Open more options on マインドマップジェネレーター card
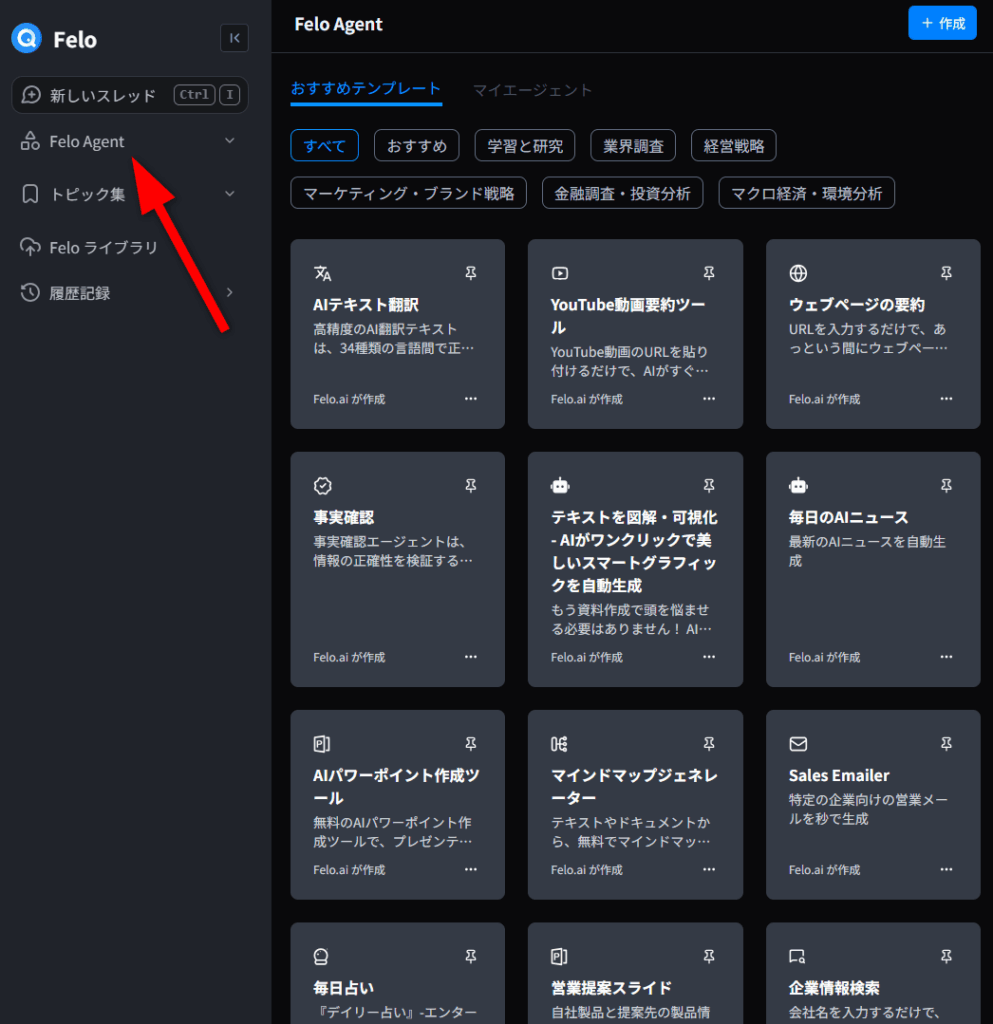Screen dimensions: 993x1024 click(709, 869)
